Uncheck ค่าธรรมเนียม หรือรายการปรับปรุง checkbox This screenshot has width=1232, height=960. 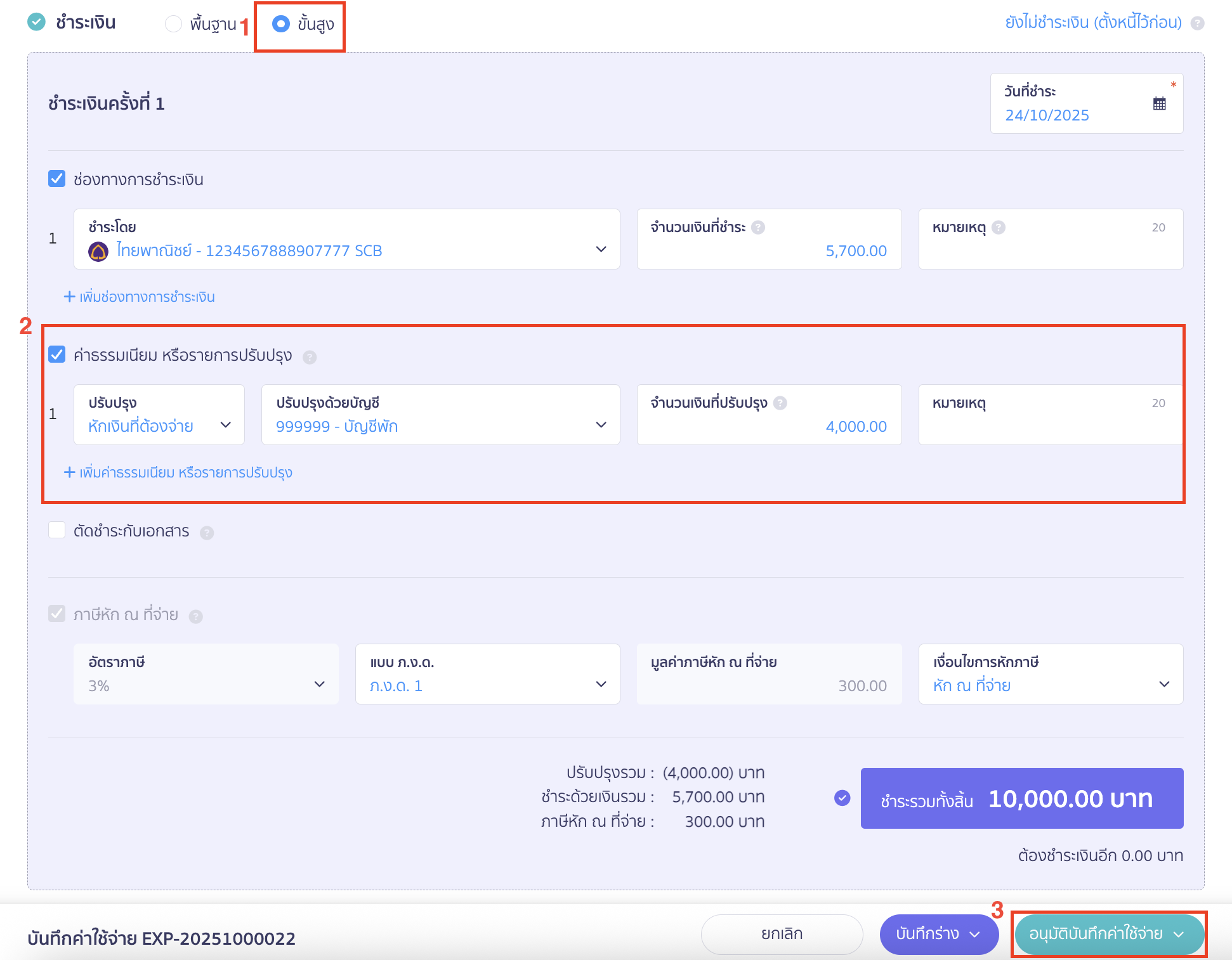click(57, 354)
